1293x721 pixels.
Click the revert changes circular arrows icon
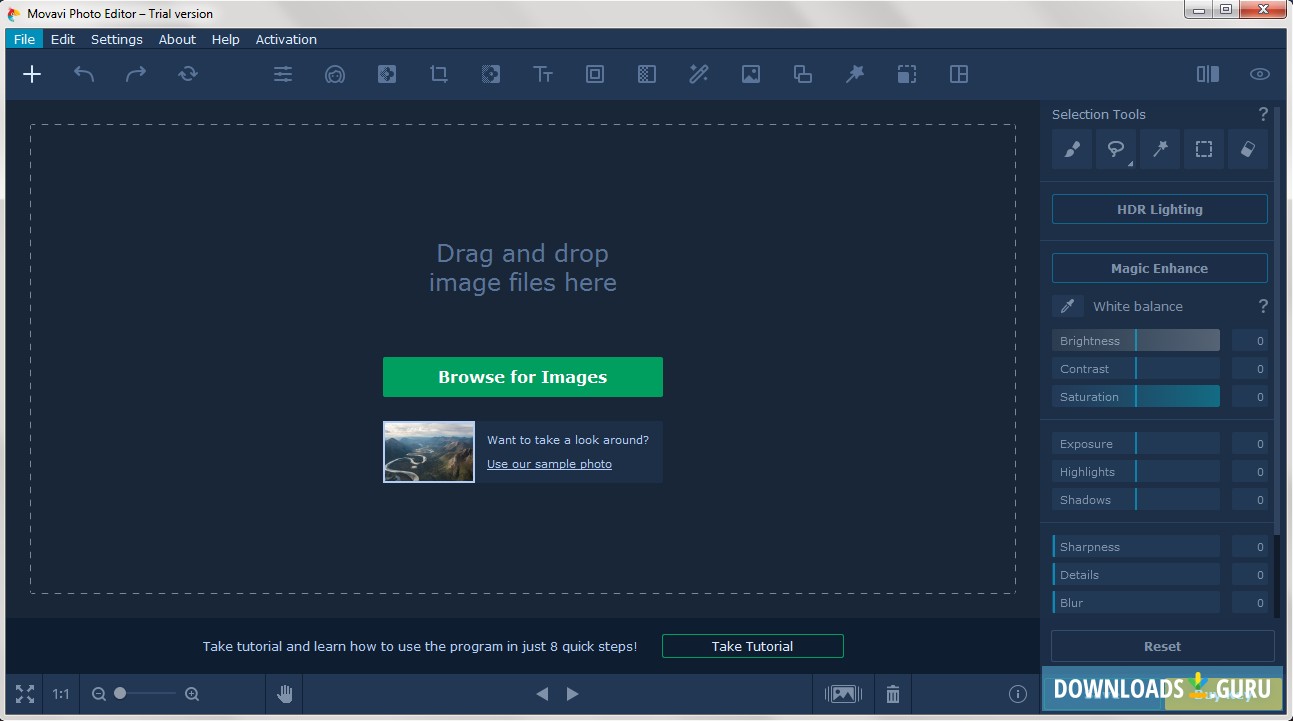pos(188,74)
